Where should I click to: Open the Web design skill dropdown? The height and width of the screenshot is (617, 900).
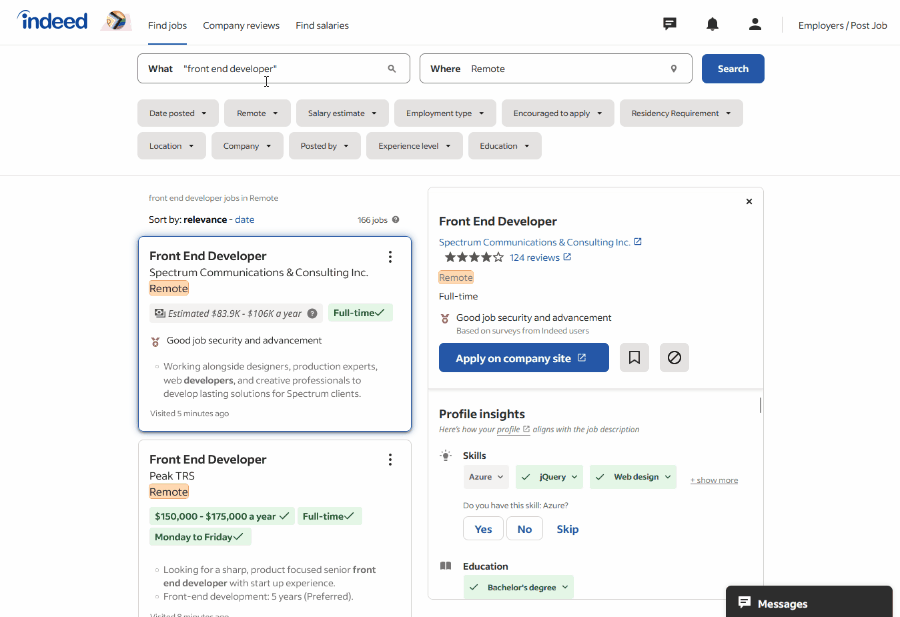click(633, 477)
